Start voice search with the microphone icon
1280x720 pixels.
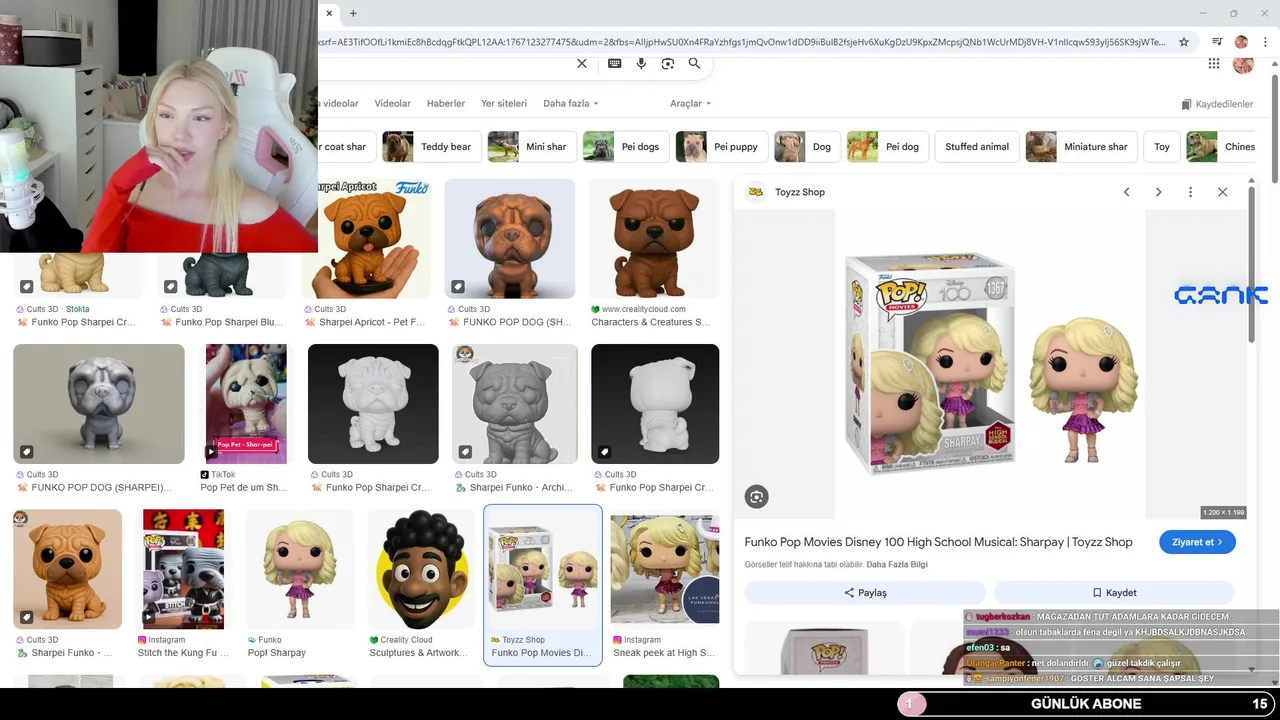coord(641,64)
